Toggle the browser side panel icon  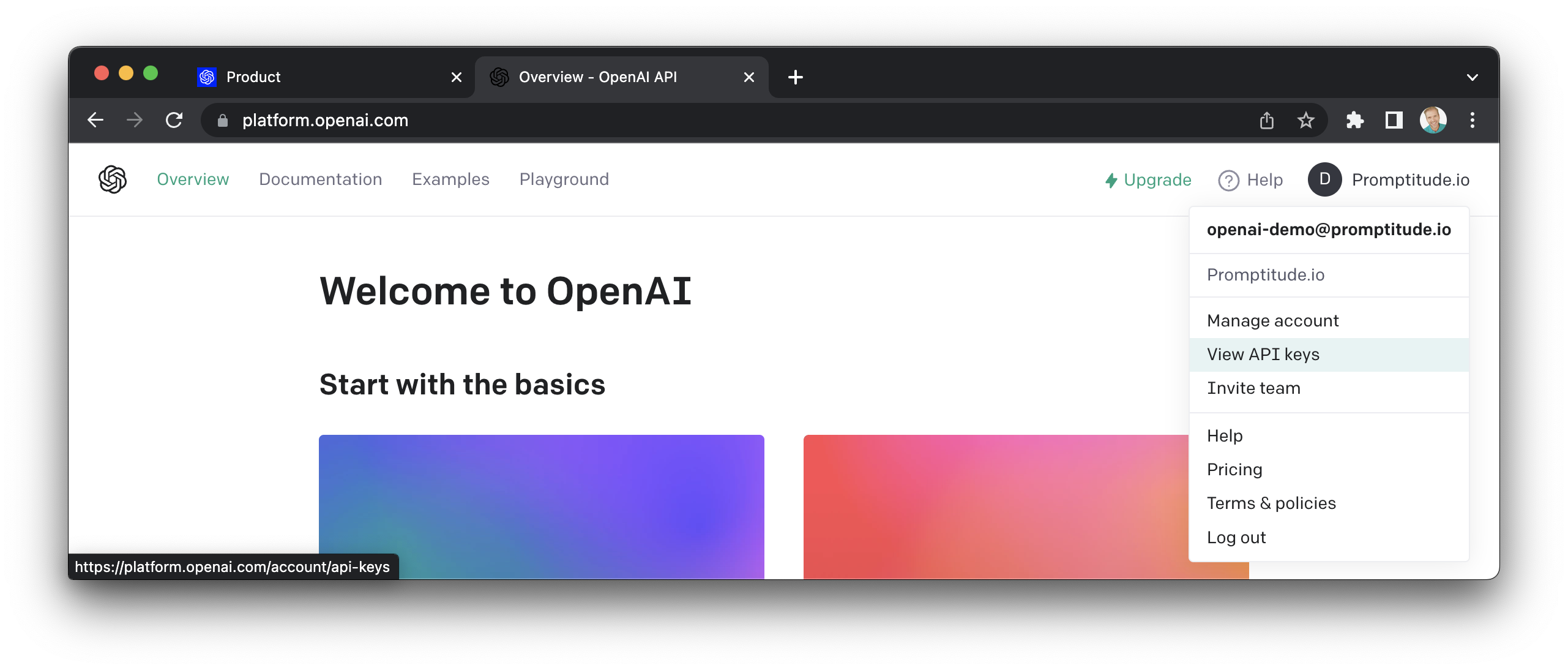[x=1394, y=120]
